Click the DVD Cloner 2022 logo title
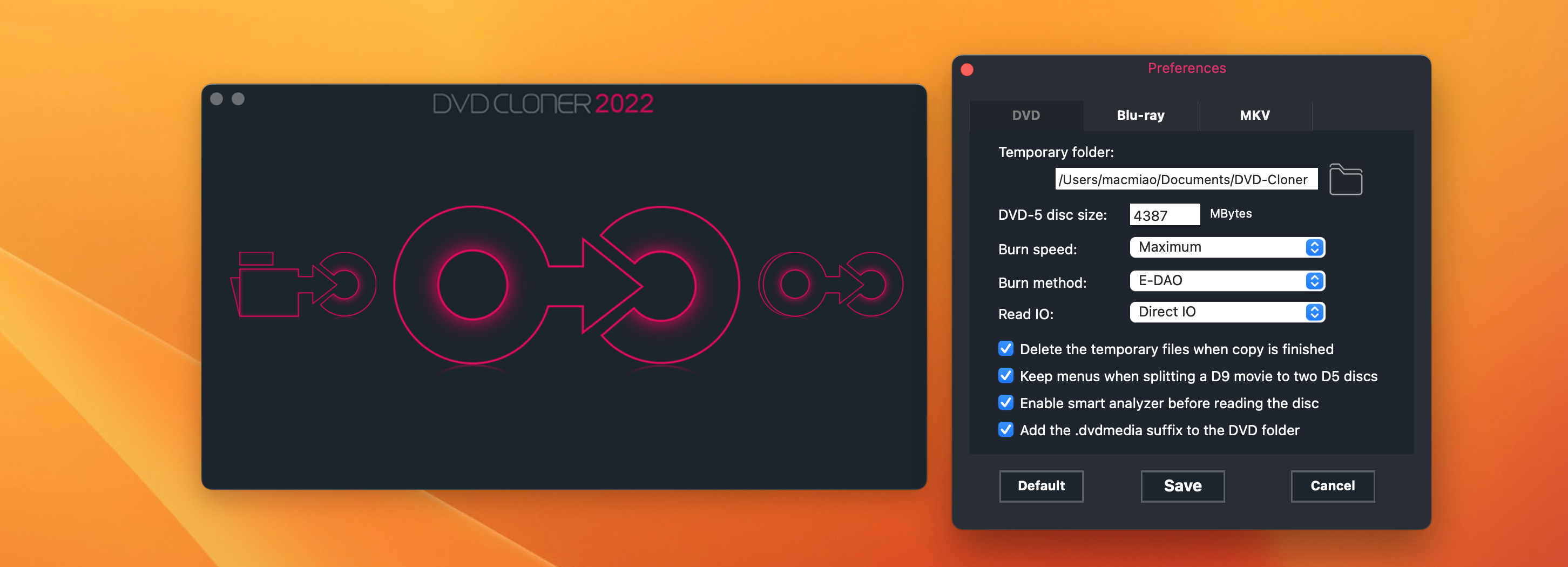 coord(542,104)
